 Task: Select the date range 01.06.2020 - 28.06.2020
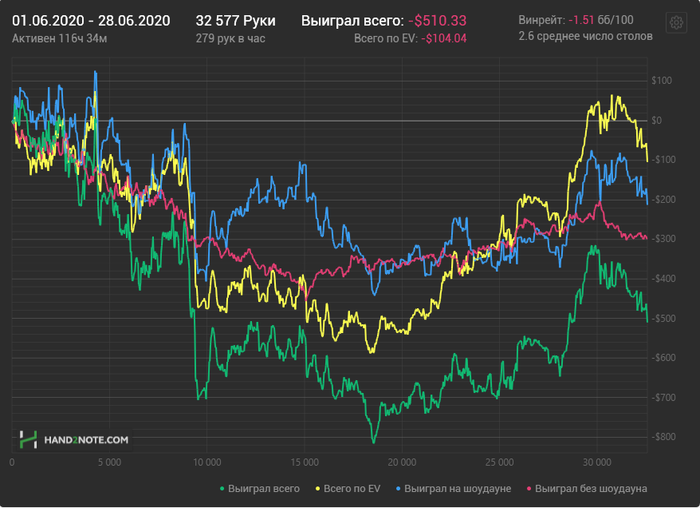(x=91, y=21)
